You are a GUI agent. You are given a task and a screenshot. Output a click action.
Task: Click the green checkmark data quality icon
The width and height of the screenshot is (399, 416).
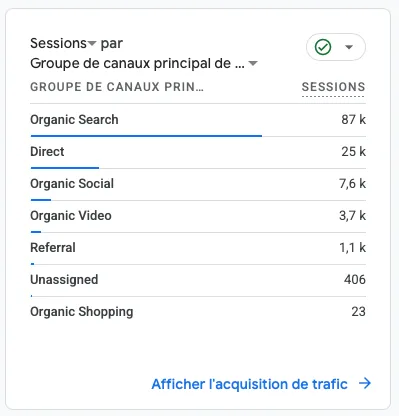pos(323,47)
